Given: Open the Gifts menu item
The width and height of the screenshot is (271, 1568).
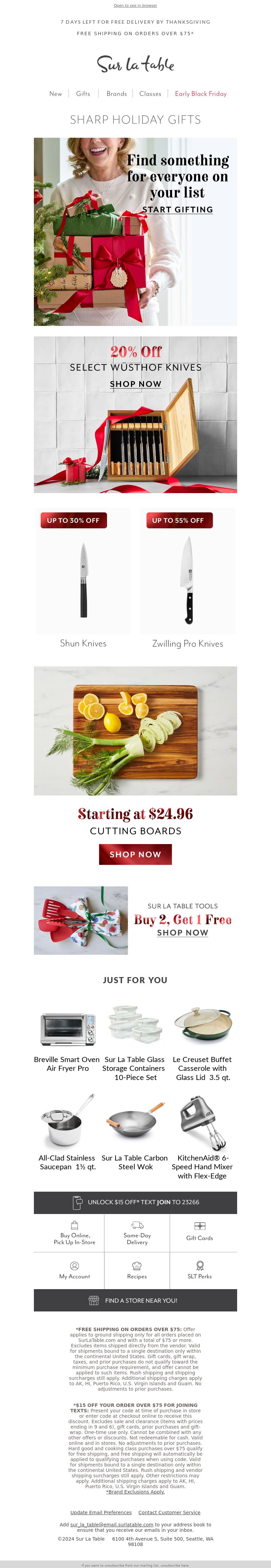Looking at the screenshot, I should coord(83,94).
